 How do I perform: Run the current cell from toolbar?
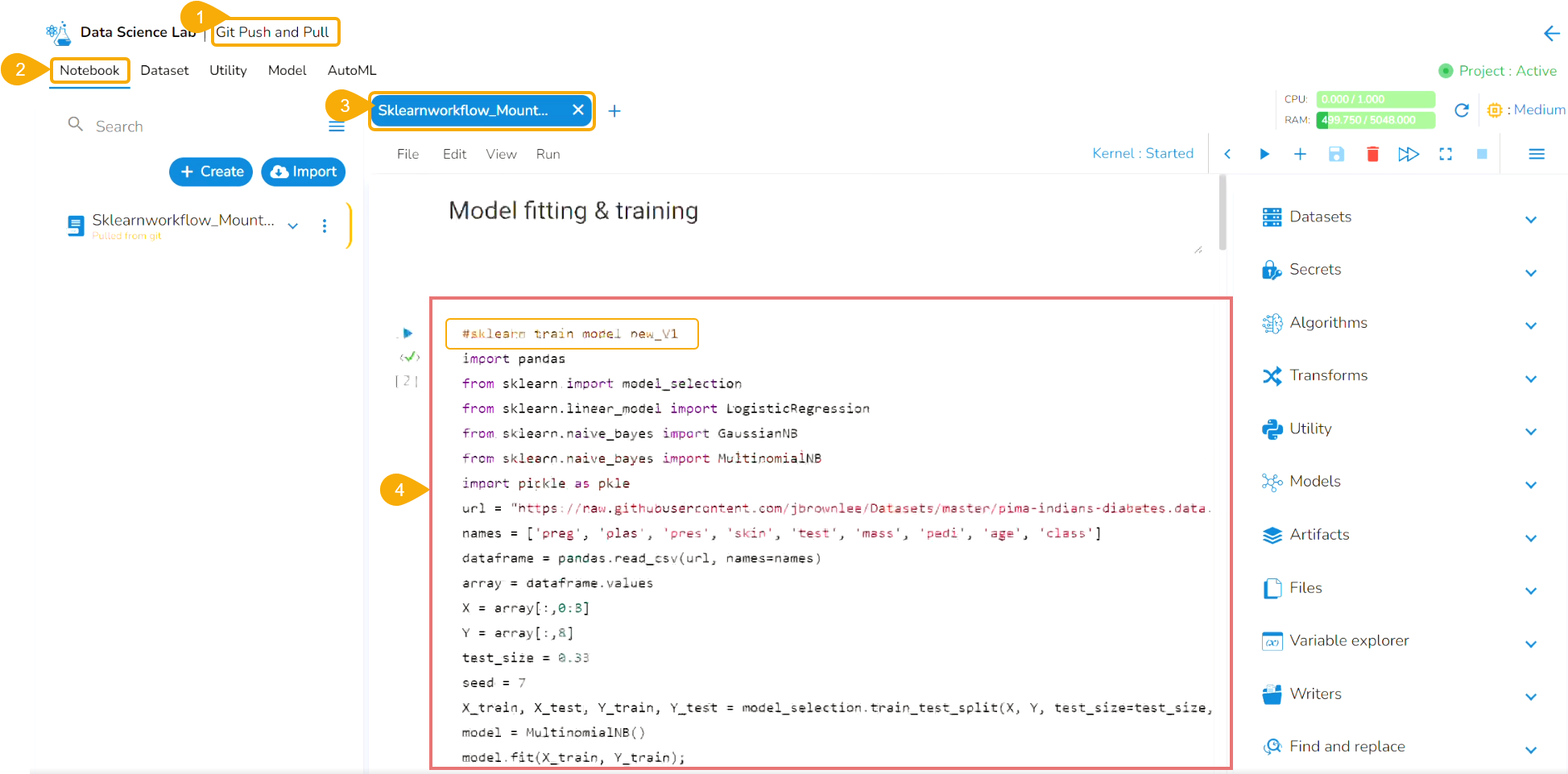coord(1264,154)
